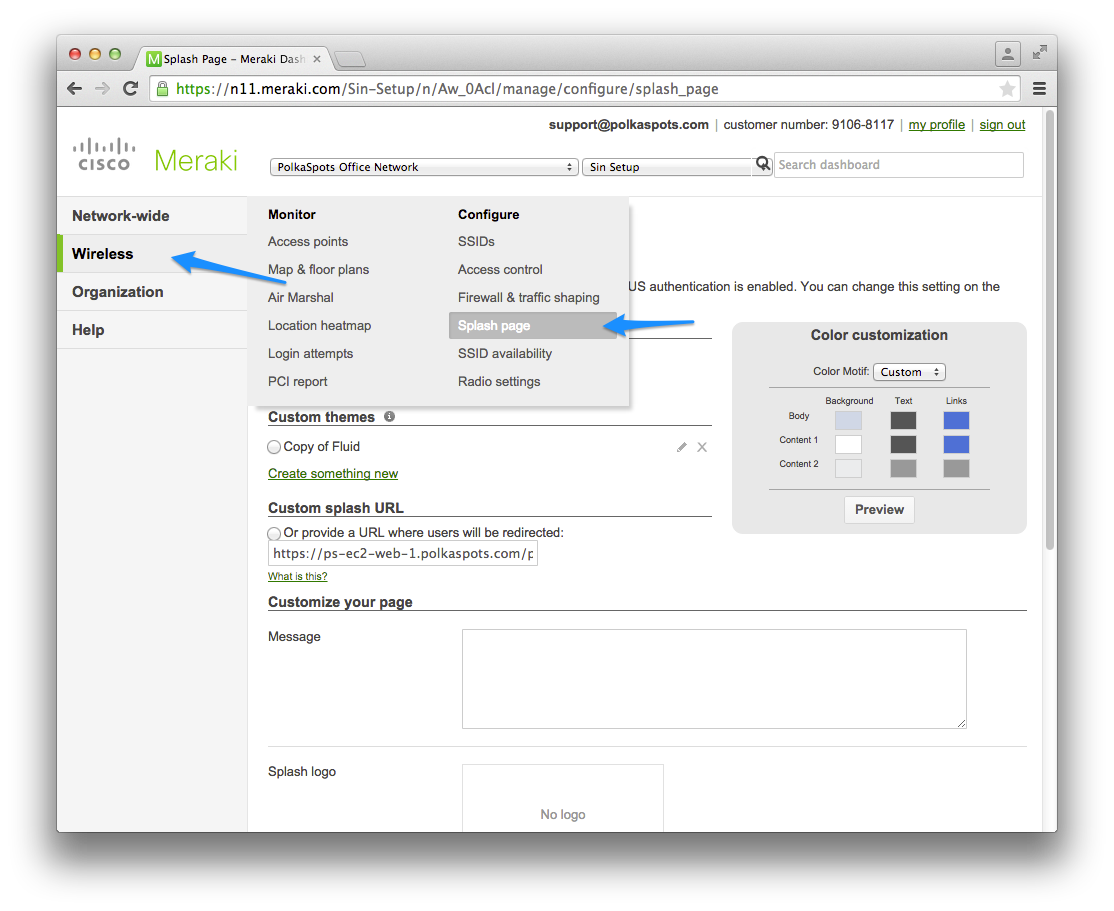Choose Radio settings in the menu
Screen dimensions: 1114x911
point(499,382)
